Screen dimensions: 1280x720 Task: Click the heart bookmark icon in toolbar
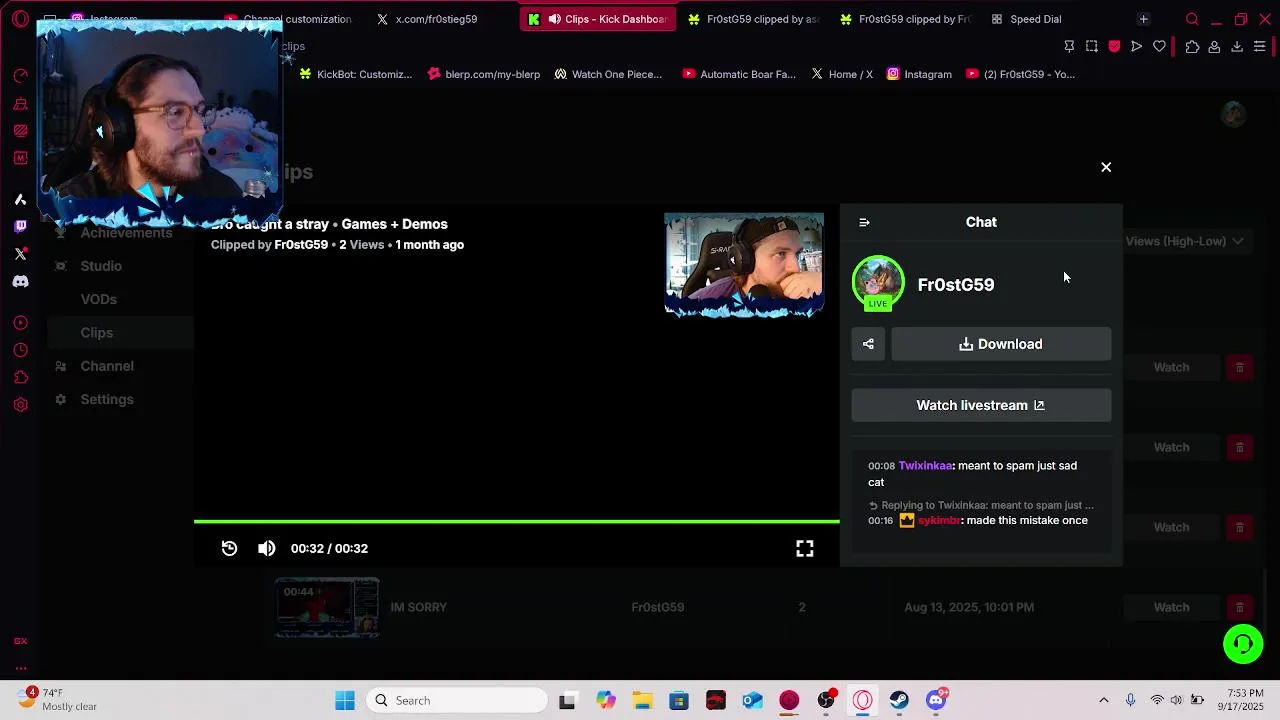[x=1159, y=46]
